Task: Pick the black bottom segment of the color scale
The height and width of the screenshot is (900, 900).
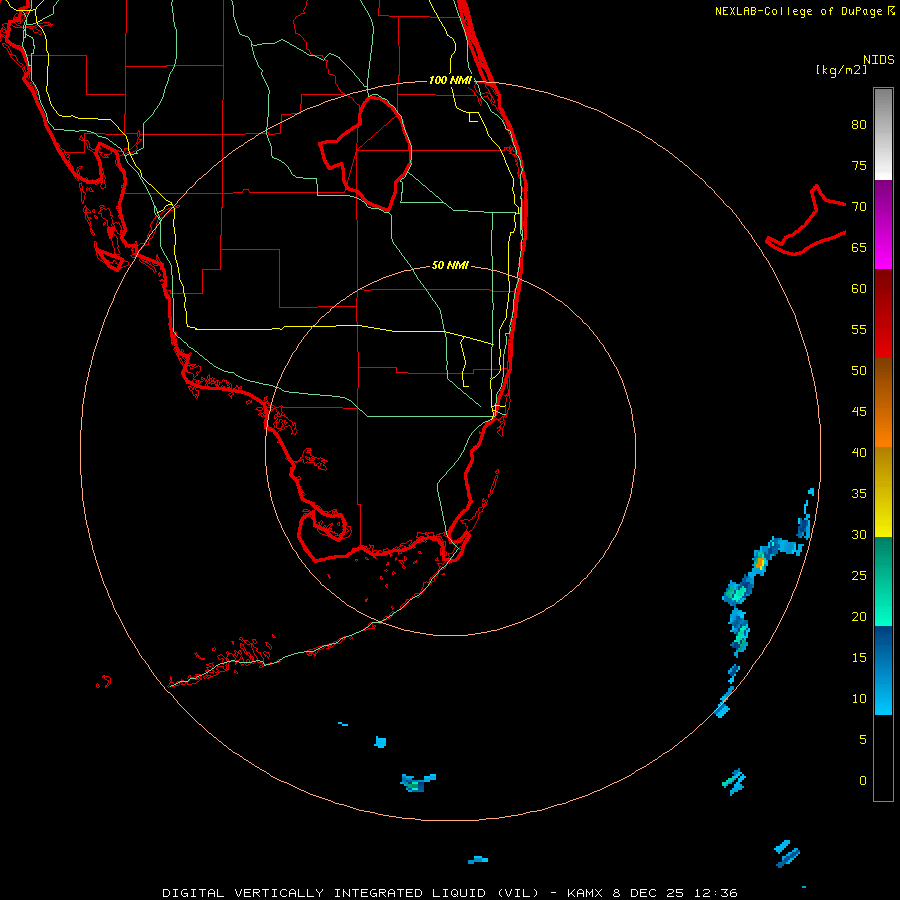Action: tap(883, 758)
